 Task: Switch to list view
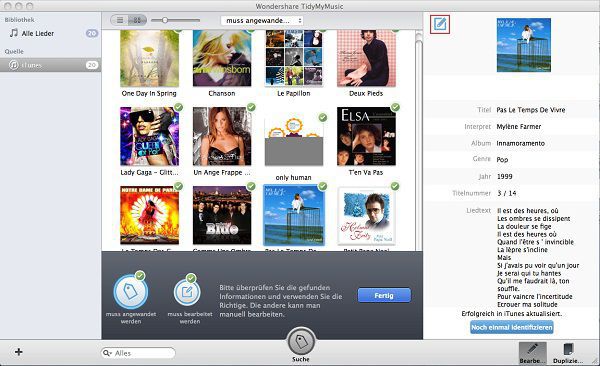tap(120, 20)
